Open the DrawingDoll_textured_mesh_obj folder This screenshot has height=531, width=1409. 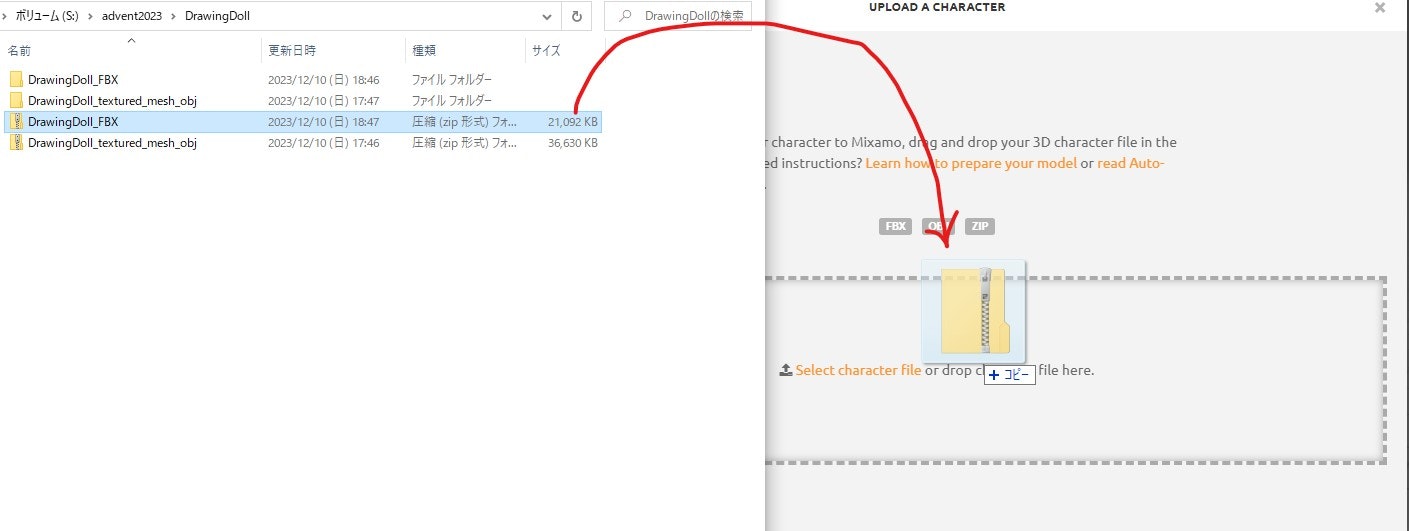[112, 101]
